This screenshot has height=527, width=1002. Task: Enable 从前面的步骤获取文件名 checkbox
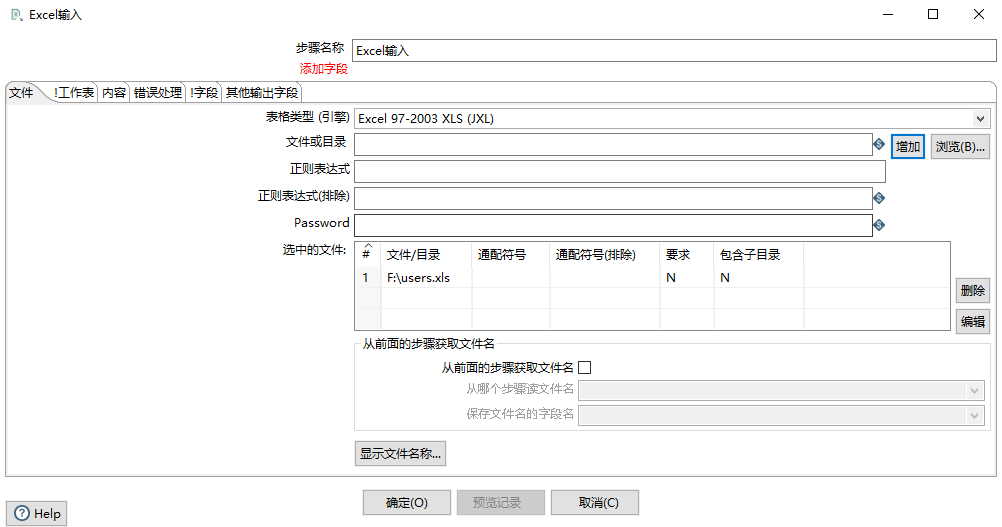[x=584, y=367]
